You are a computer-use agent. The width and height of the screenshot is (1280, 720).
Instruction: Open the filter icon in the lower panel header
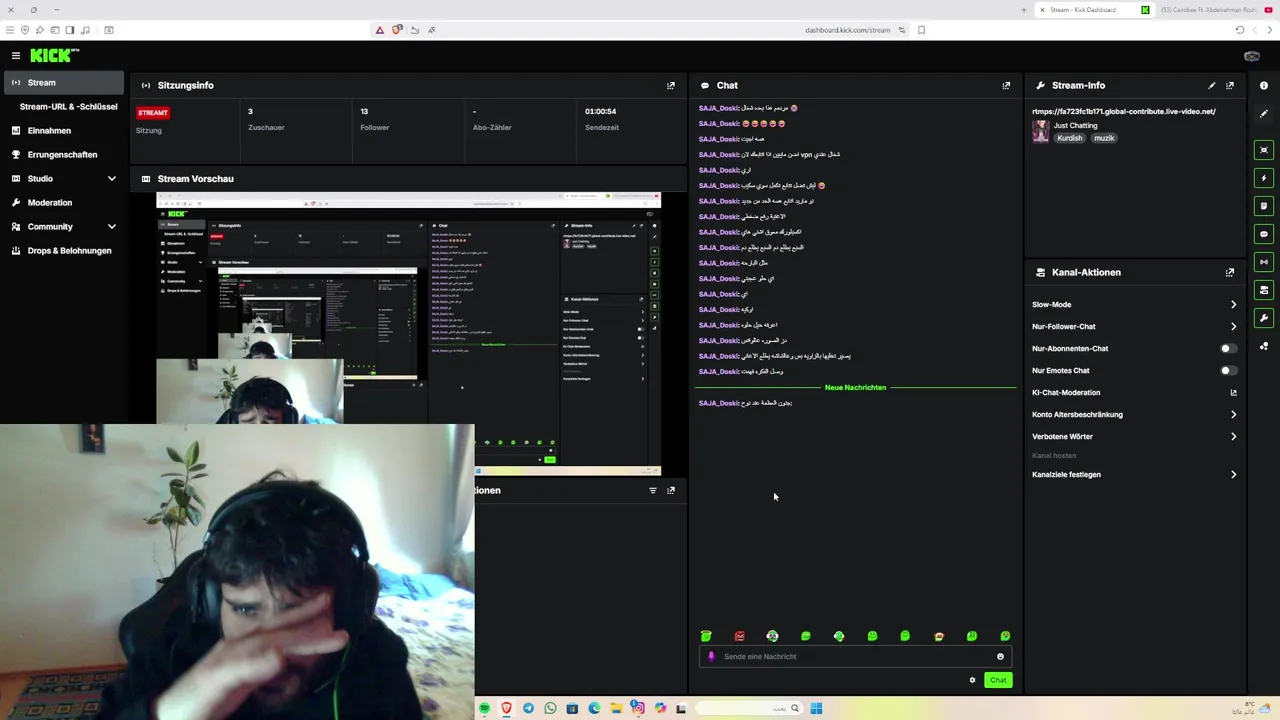tap(653, 491)
